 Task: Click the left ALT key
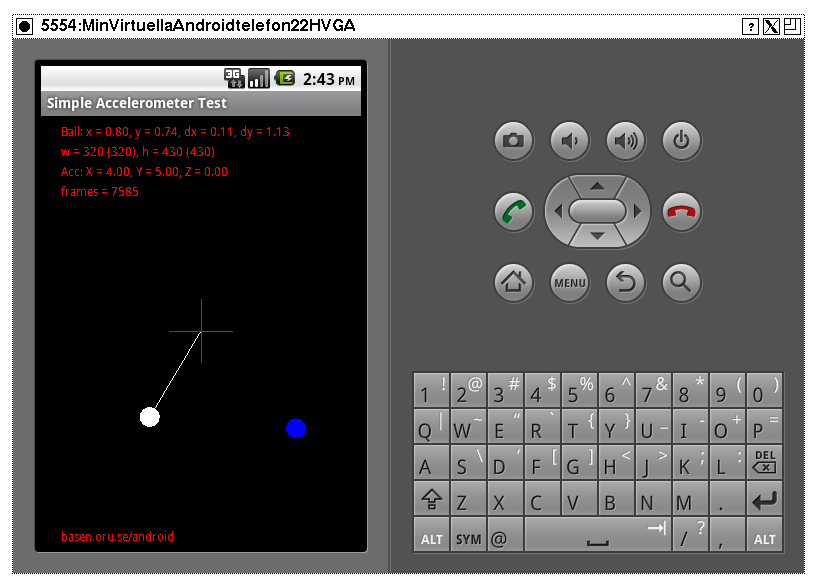(x=431, y=534)
